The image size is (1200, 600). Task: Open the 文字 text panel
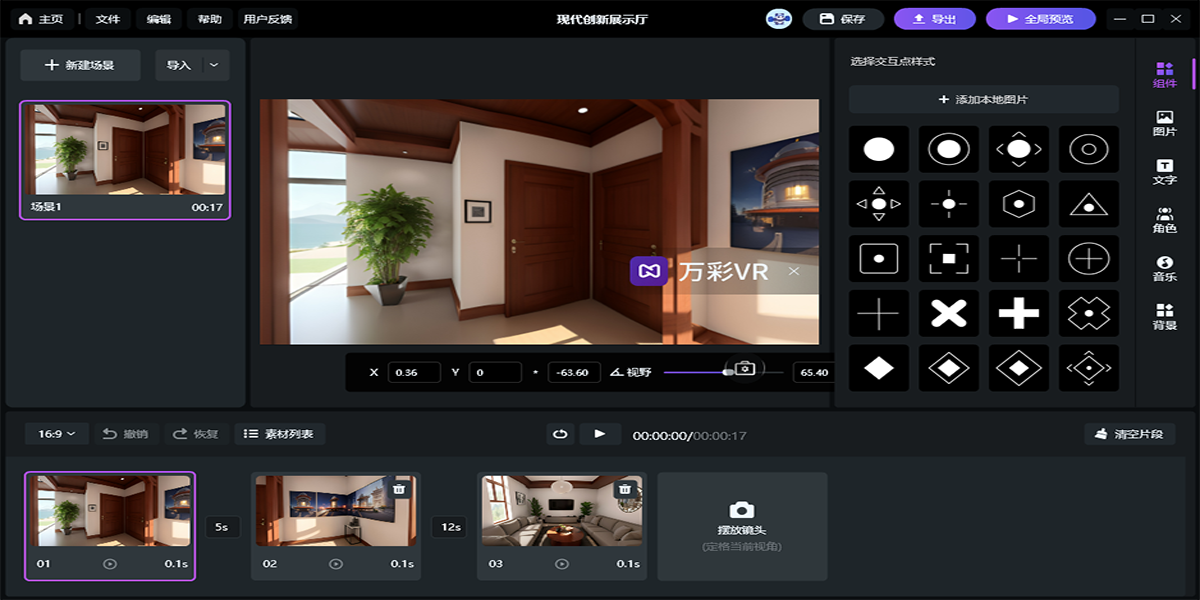(1164, 172)
